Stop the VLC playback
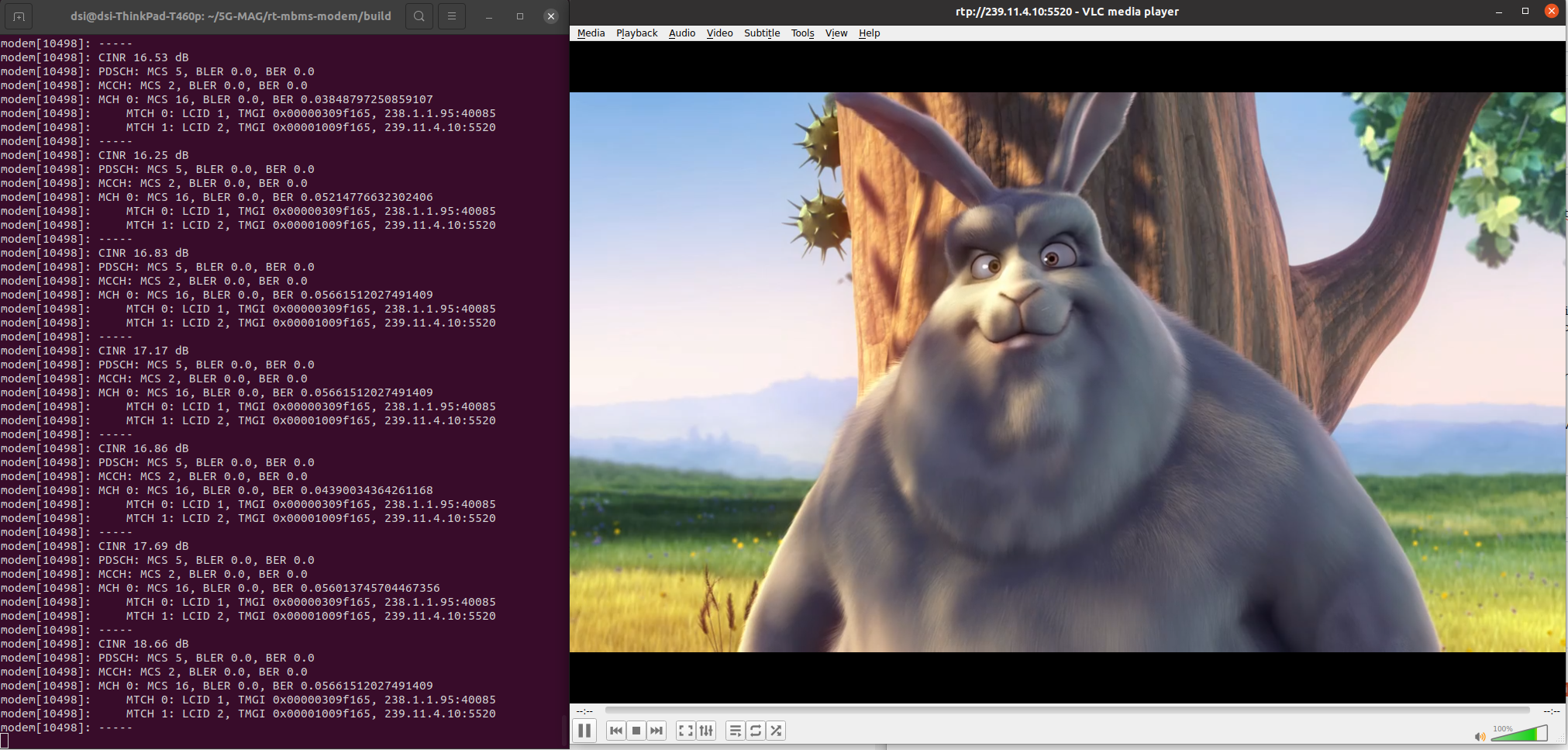The height and width of the screenshot is (750, 1568). 636,731
